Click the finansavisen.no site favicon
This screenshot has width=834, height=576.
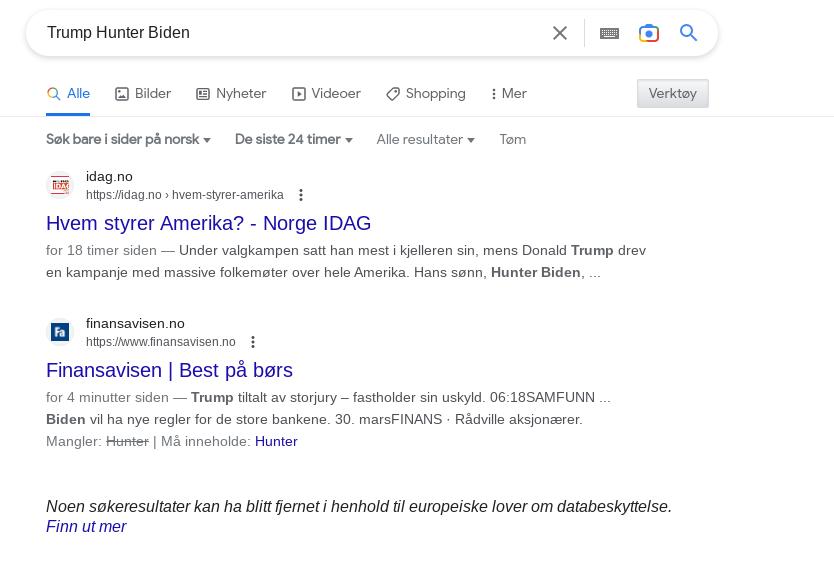click(60, 332)
